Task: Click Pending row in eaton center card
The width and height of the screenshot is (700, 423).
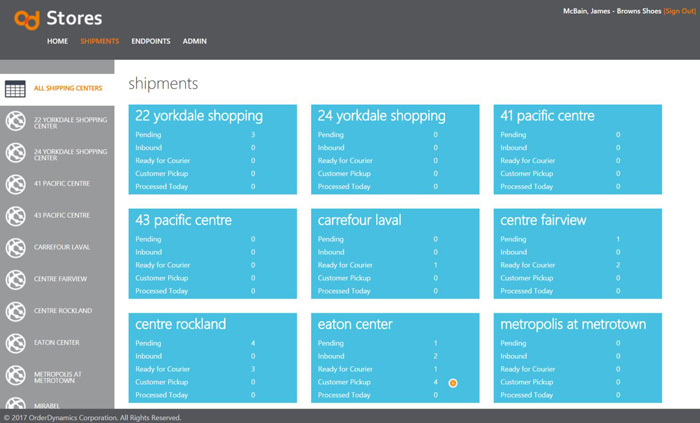Action: tap(378, 343)
